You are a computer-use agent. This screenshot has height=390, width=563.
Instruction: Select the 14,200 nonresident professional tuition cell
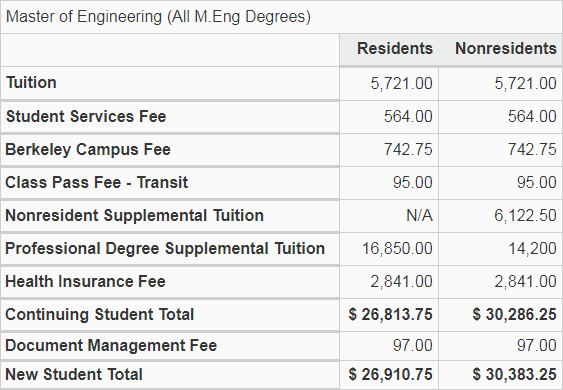coord(532,249)
